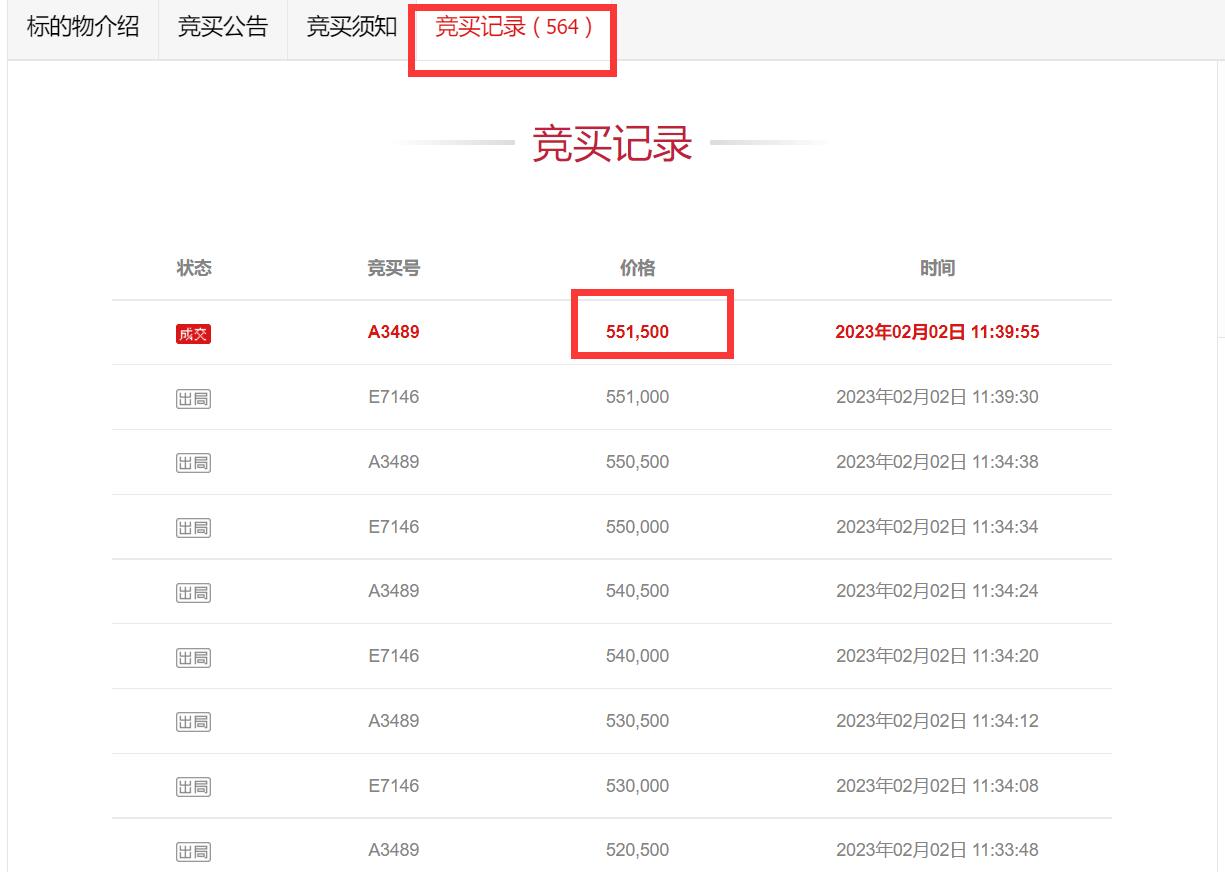Click the price 540,500

point(638,591)
